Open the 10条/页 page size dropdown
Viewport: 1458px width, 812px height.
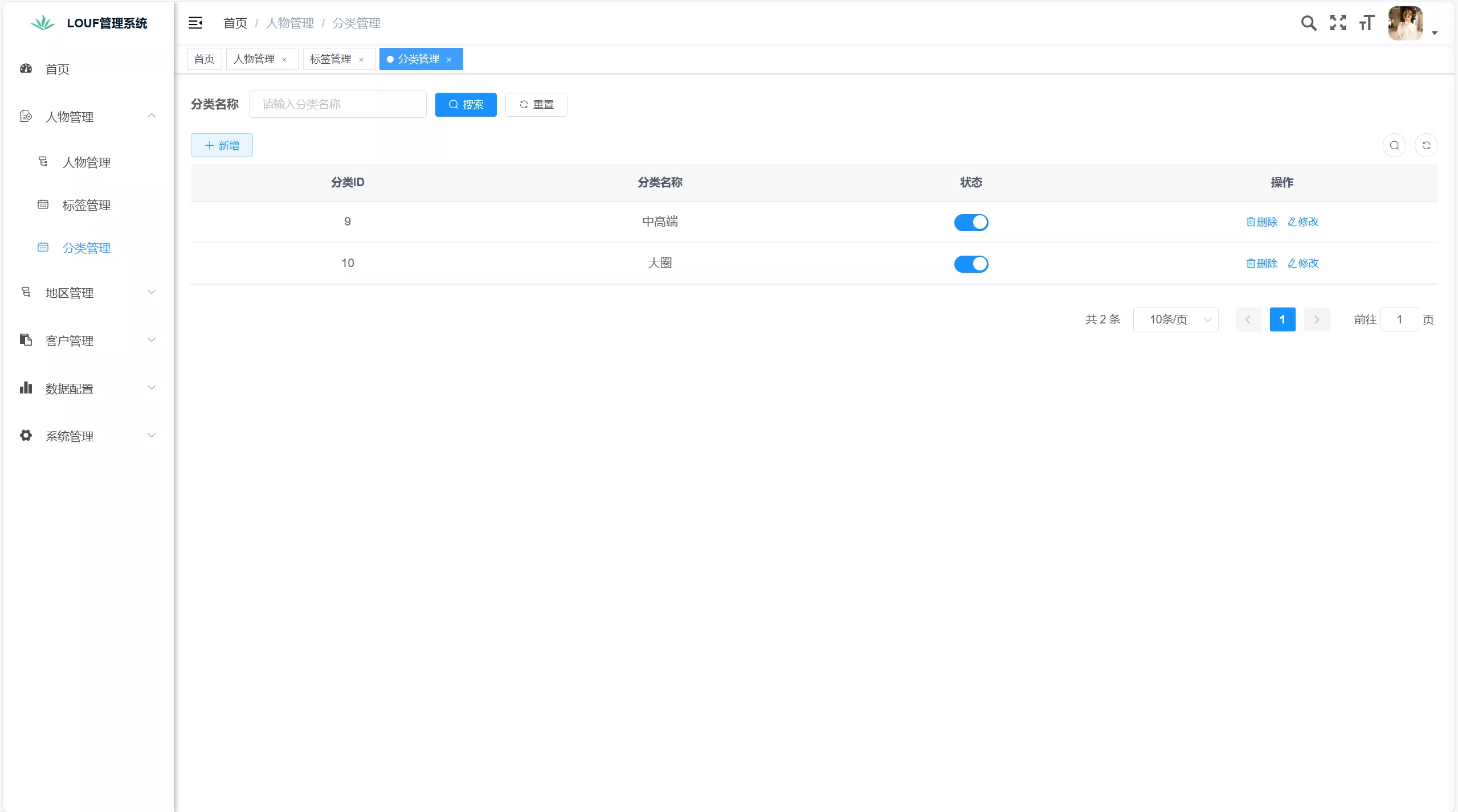1175,319
